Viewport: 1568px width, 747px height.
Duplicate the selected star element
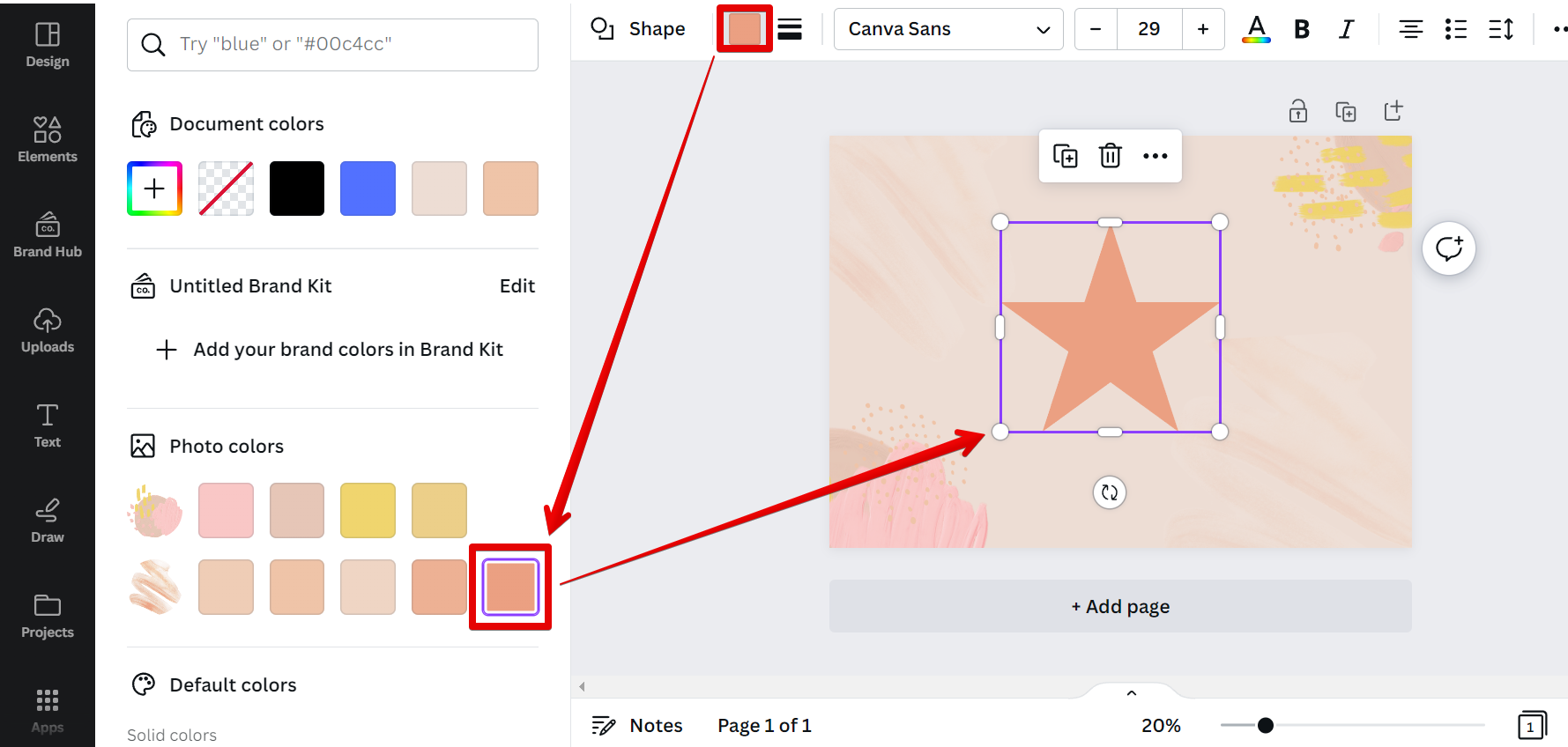point(1065,156)
